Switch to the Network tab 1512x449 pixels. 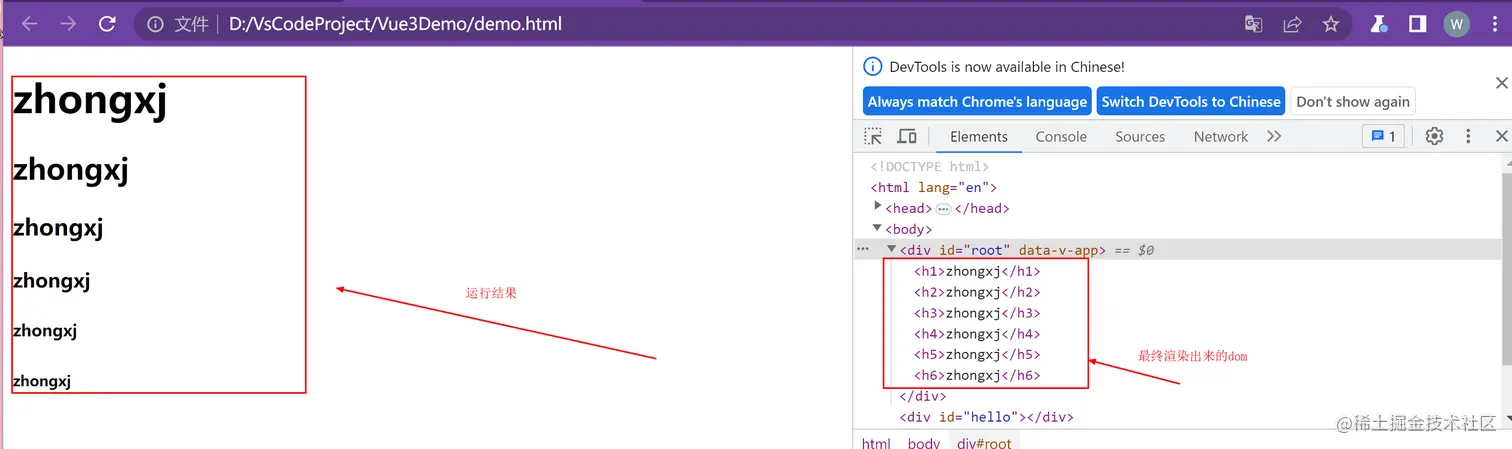1221,137
